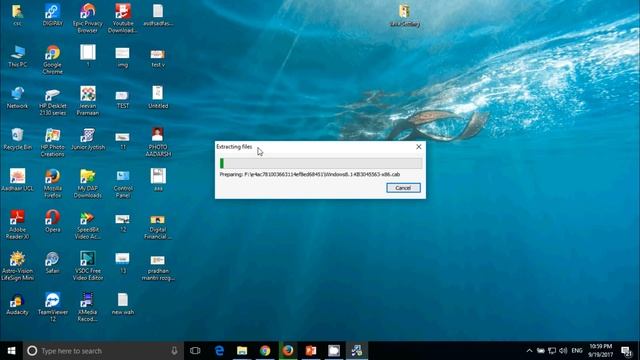Open the Windows Start menu
This screenshot has width=640, height=360.
click(x=11, y=351)
